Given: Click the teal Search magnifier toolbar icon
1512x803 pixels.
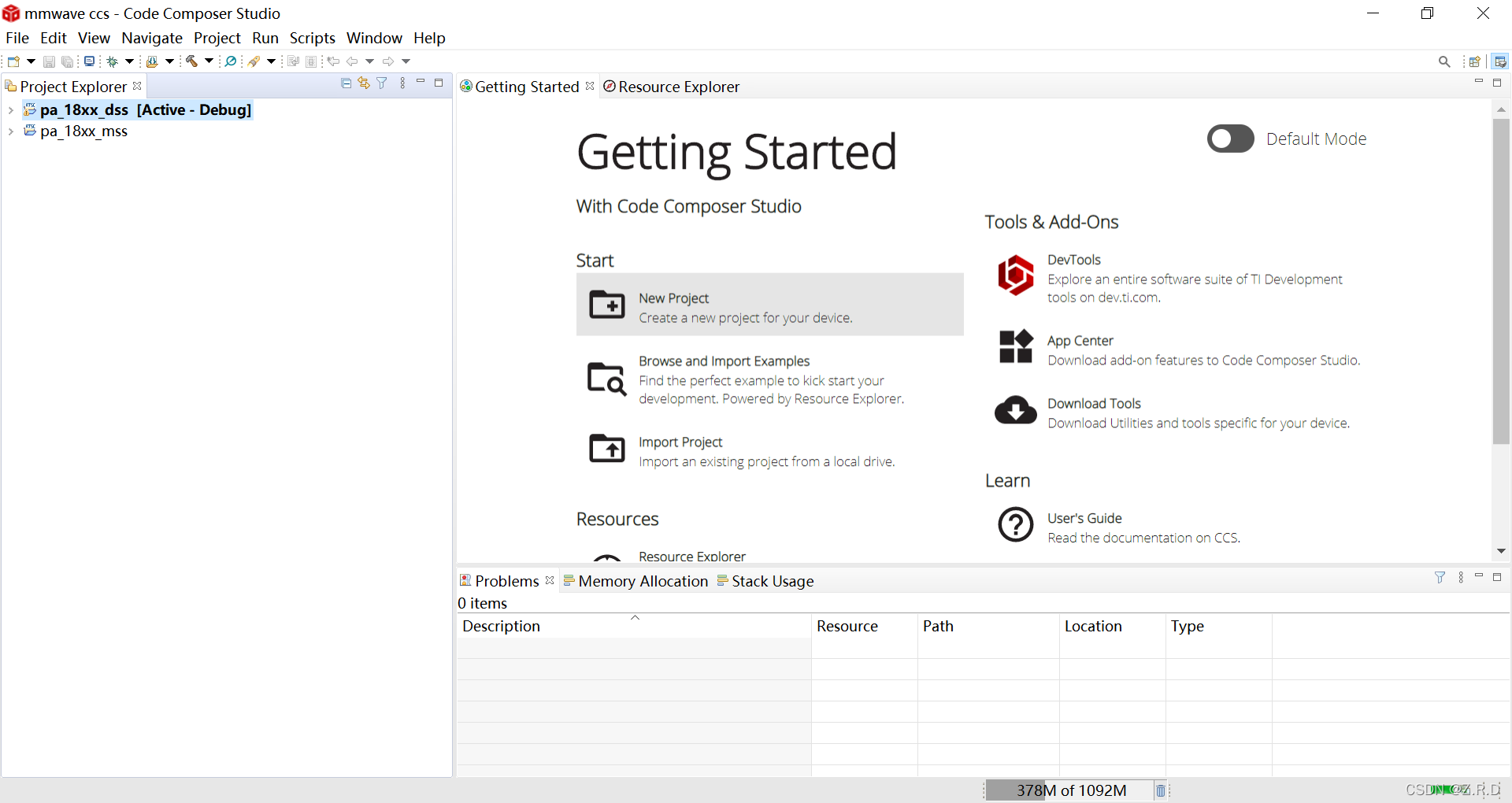Looking at the screenshot, I should pos(231,61).
